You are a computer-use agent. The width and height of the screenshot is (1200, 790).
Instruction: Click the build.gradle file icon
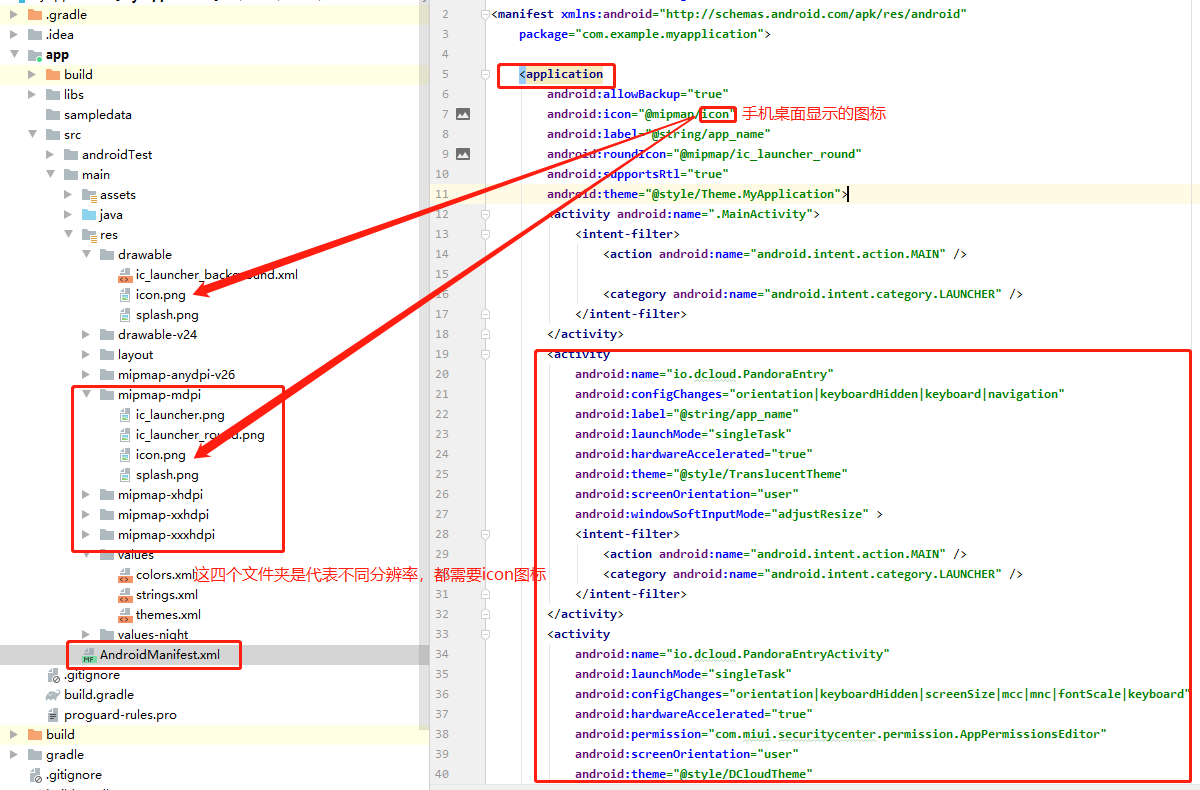(53, 695)
